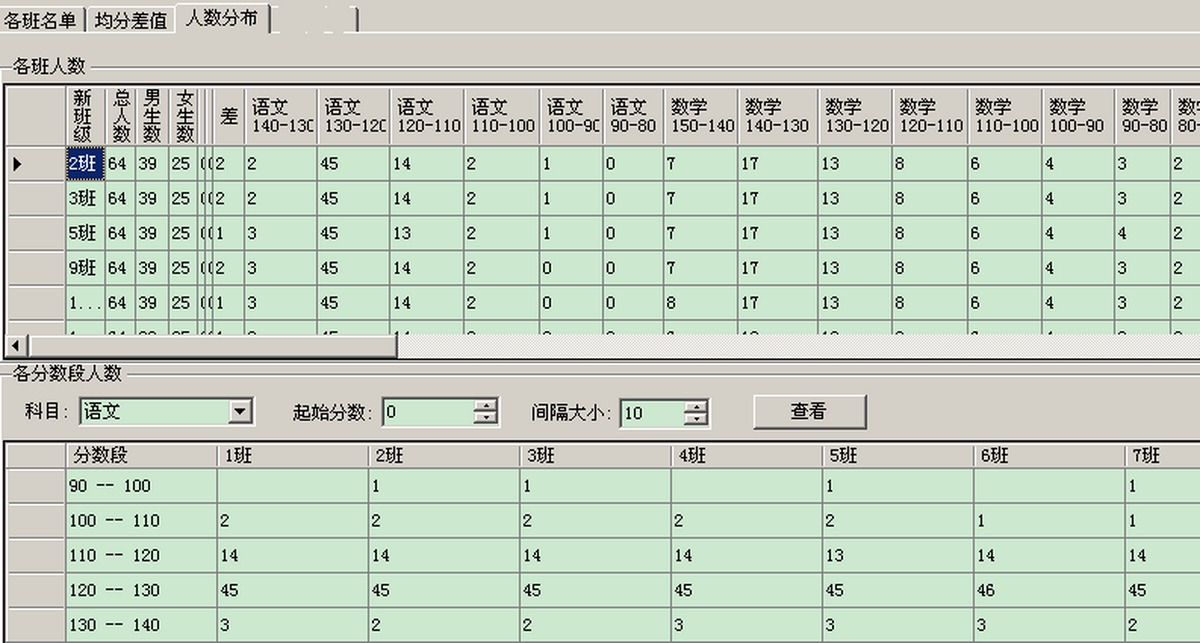Switch to the 各班名单 tab
The image size is (1200, 643).
click(40, 19)
